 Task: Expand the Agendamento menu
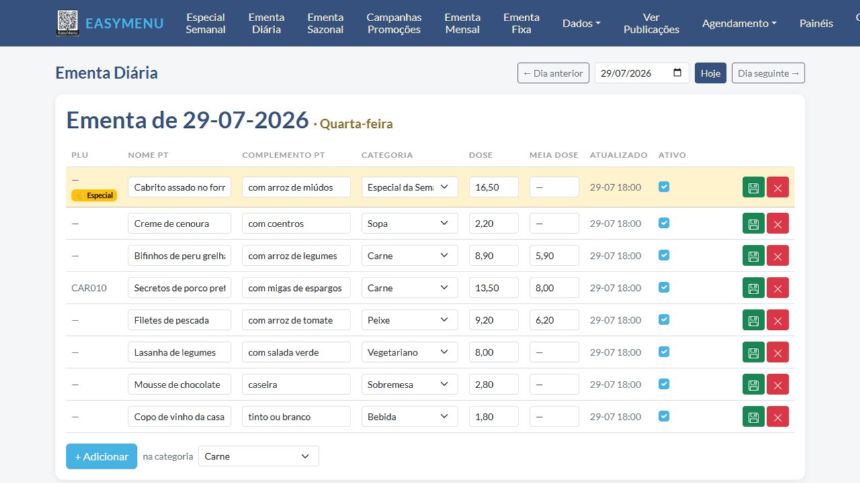pos(739,23)
